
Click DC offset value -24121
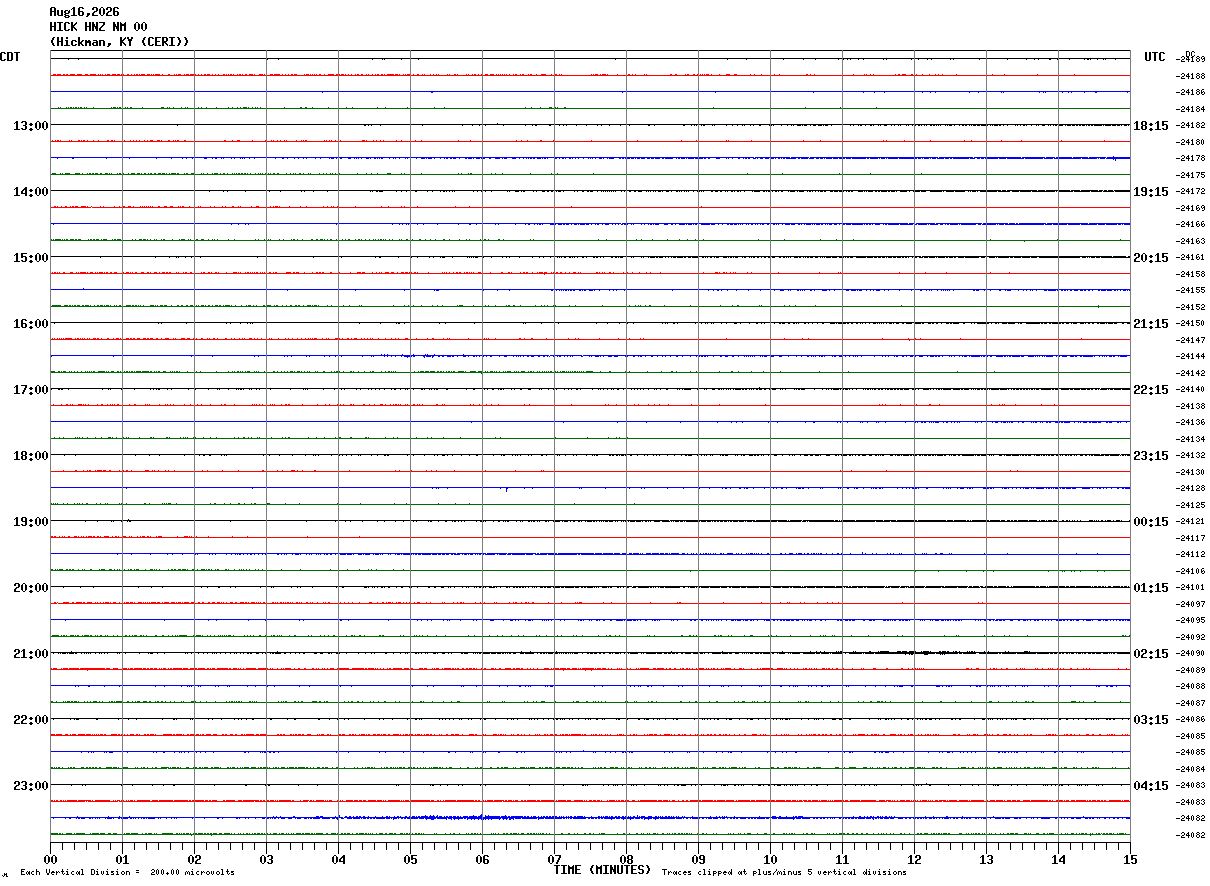tap(1190, 521)
